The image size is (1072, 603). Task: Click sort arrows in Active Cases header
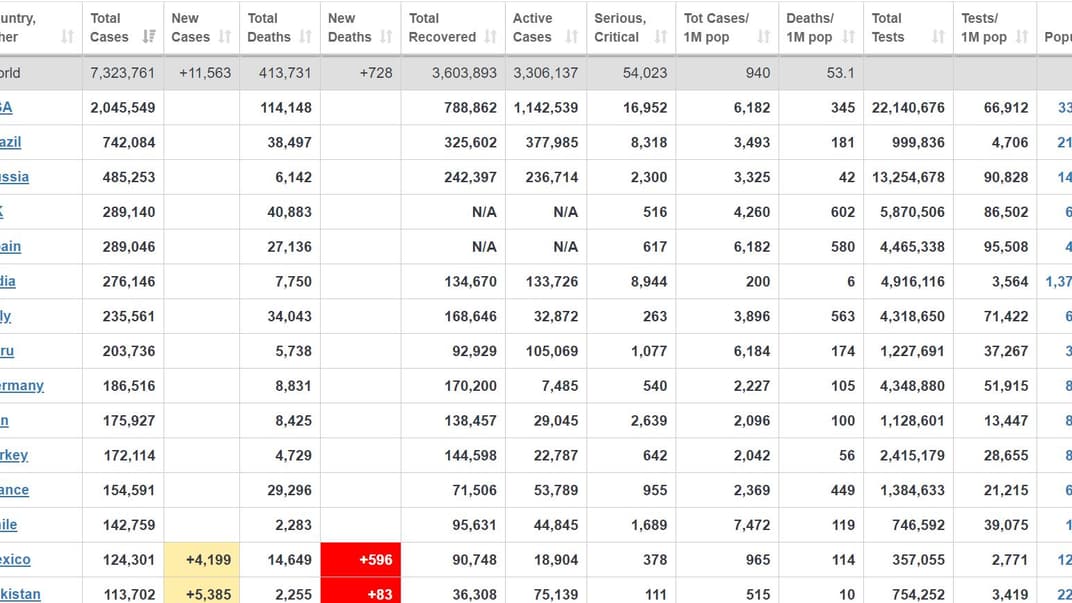tap(572, 37)
